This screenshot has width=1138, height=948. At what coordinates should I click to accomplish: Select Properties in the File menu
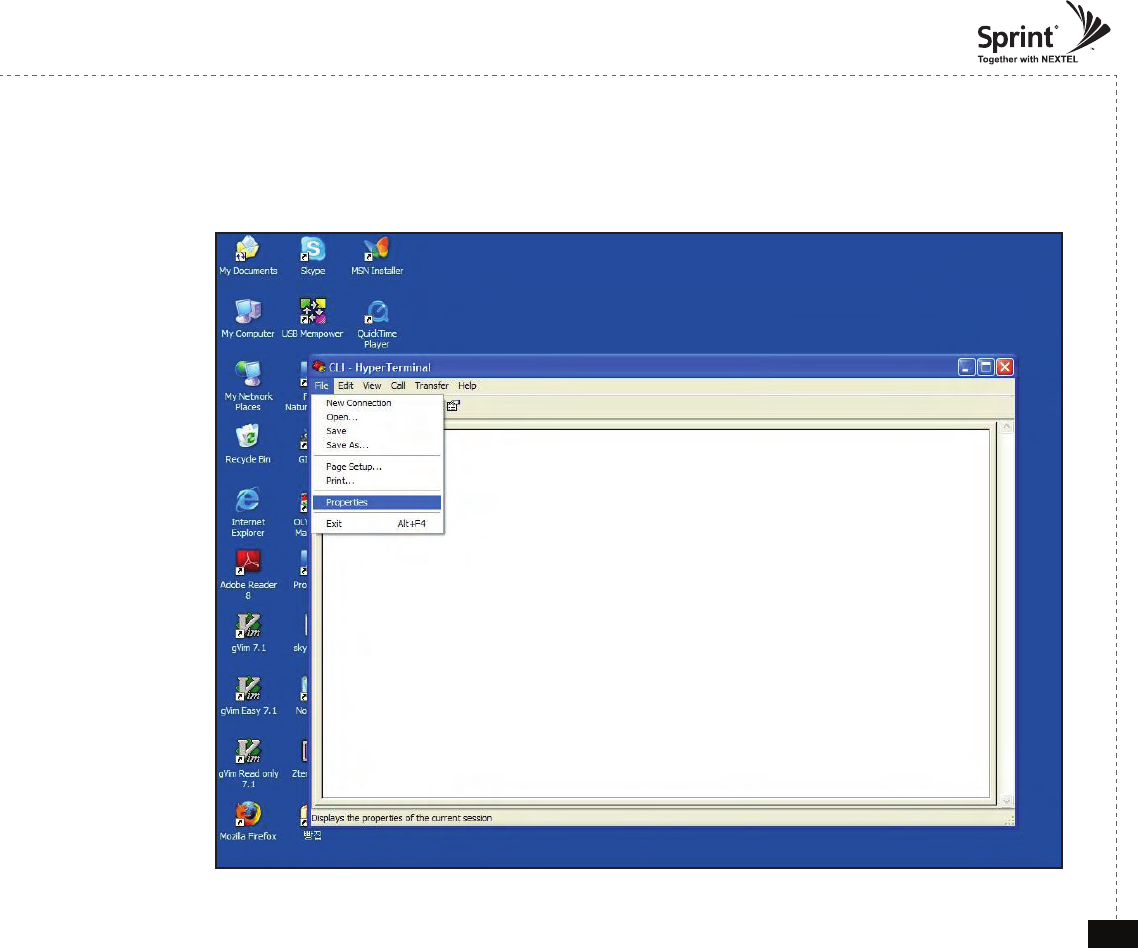tap(377, 502)
